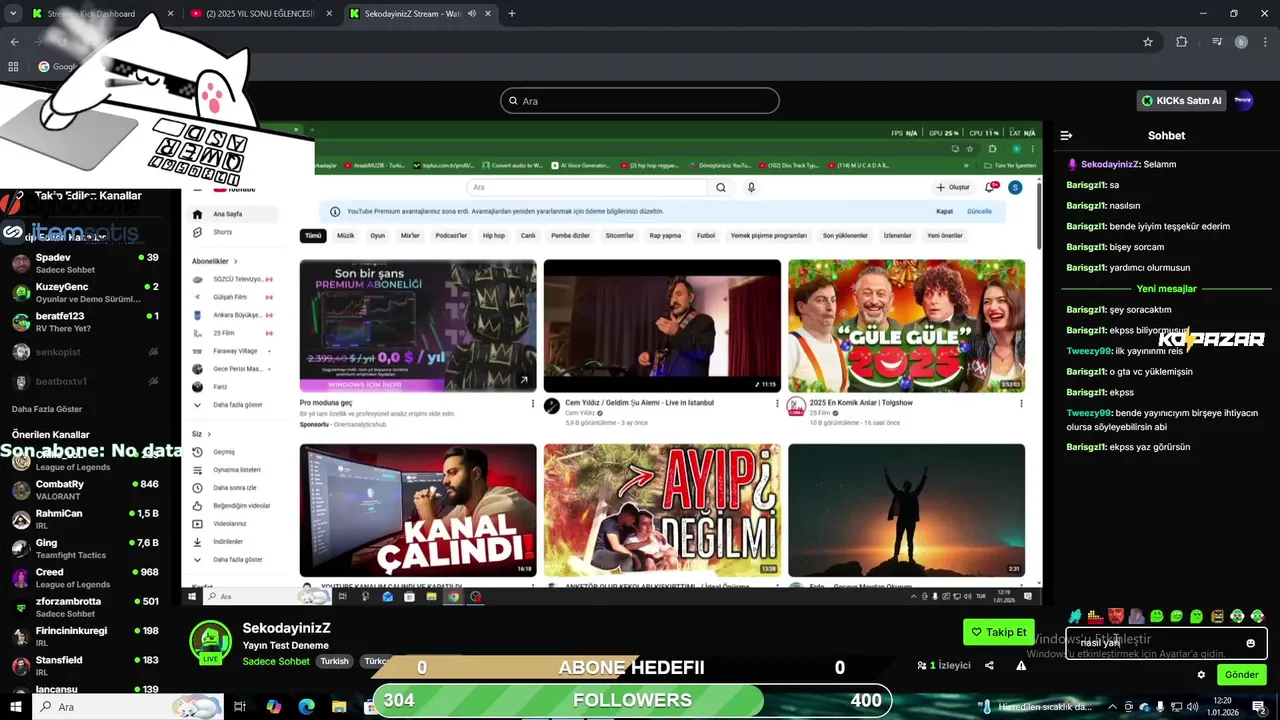Select the Hip hop filter chip
This screenshot has height=720, width=1280.
[494, 236]
